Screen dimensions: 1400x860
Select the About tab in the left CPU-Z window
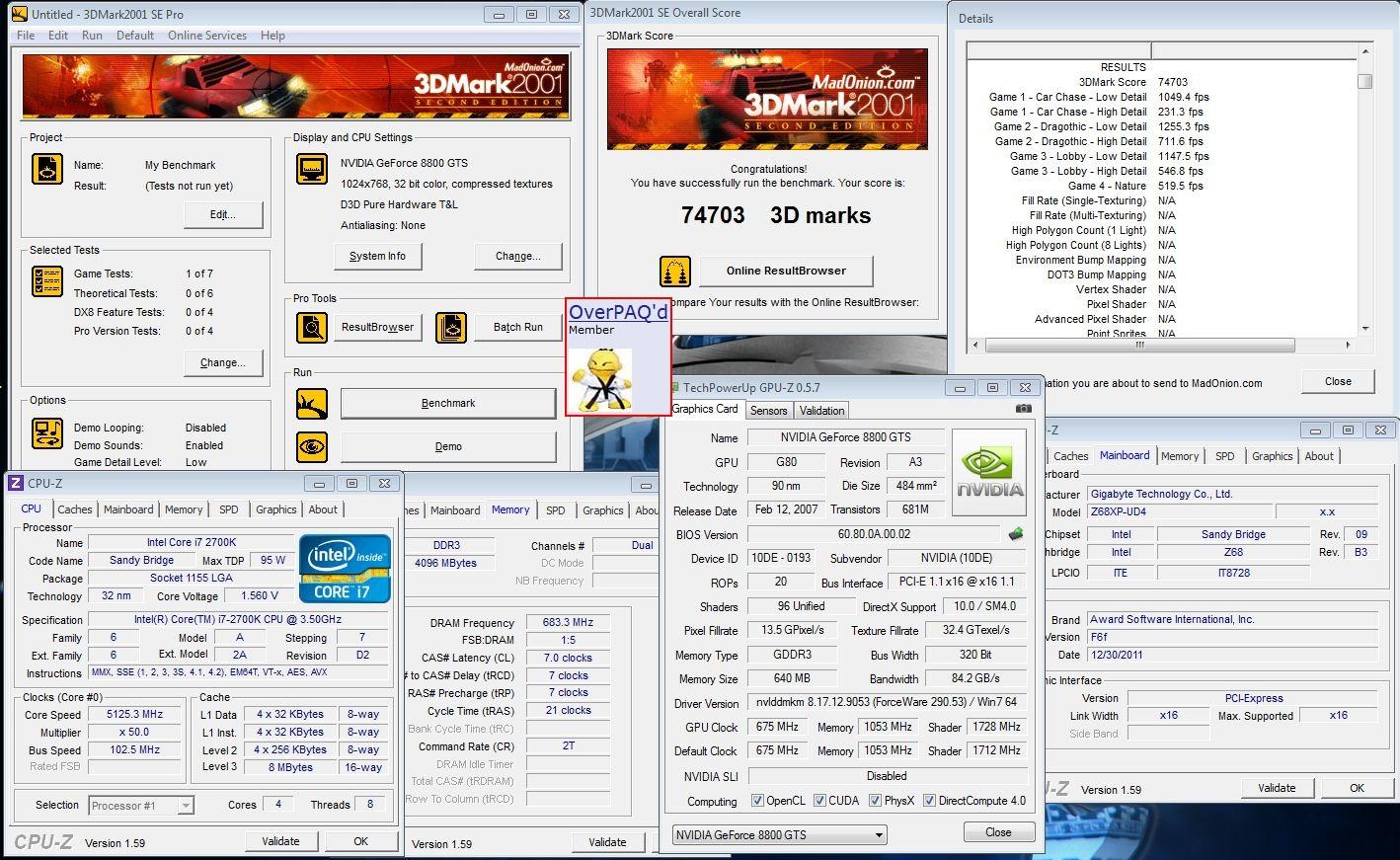323,509
